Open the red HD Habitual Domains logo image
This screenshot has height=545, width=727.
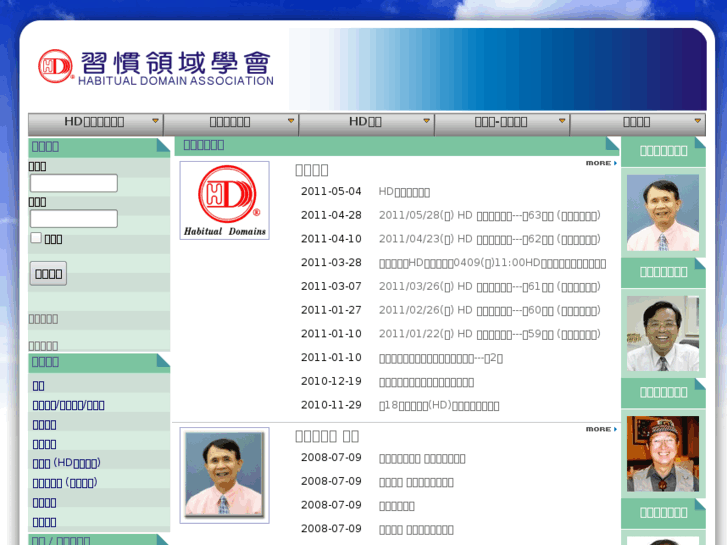coord(224,200)
